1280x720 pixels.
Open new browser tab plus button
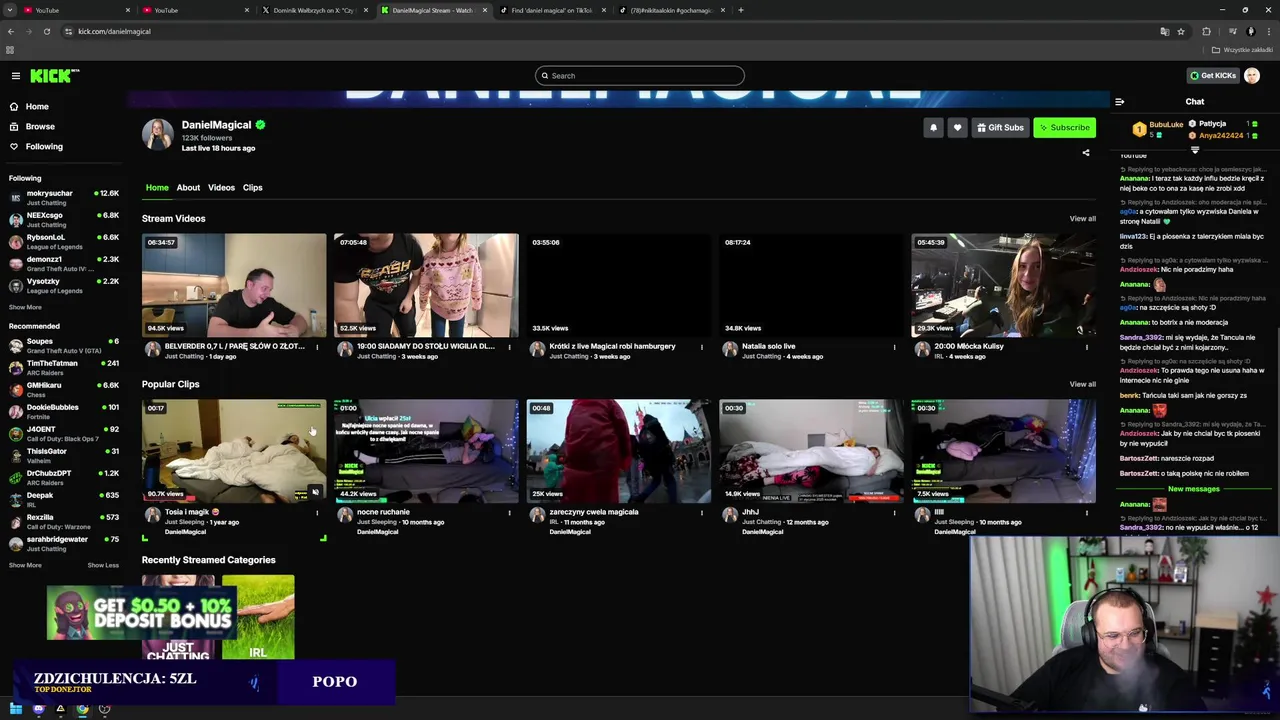[x=741, y=10]
